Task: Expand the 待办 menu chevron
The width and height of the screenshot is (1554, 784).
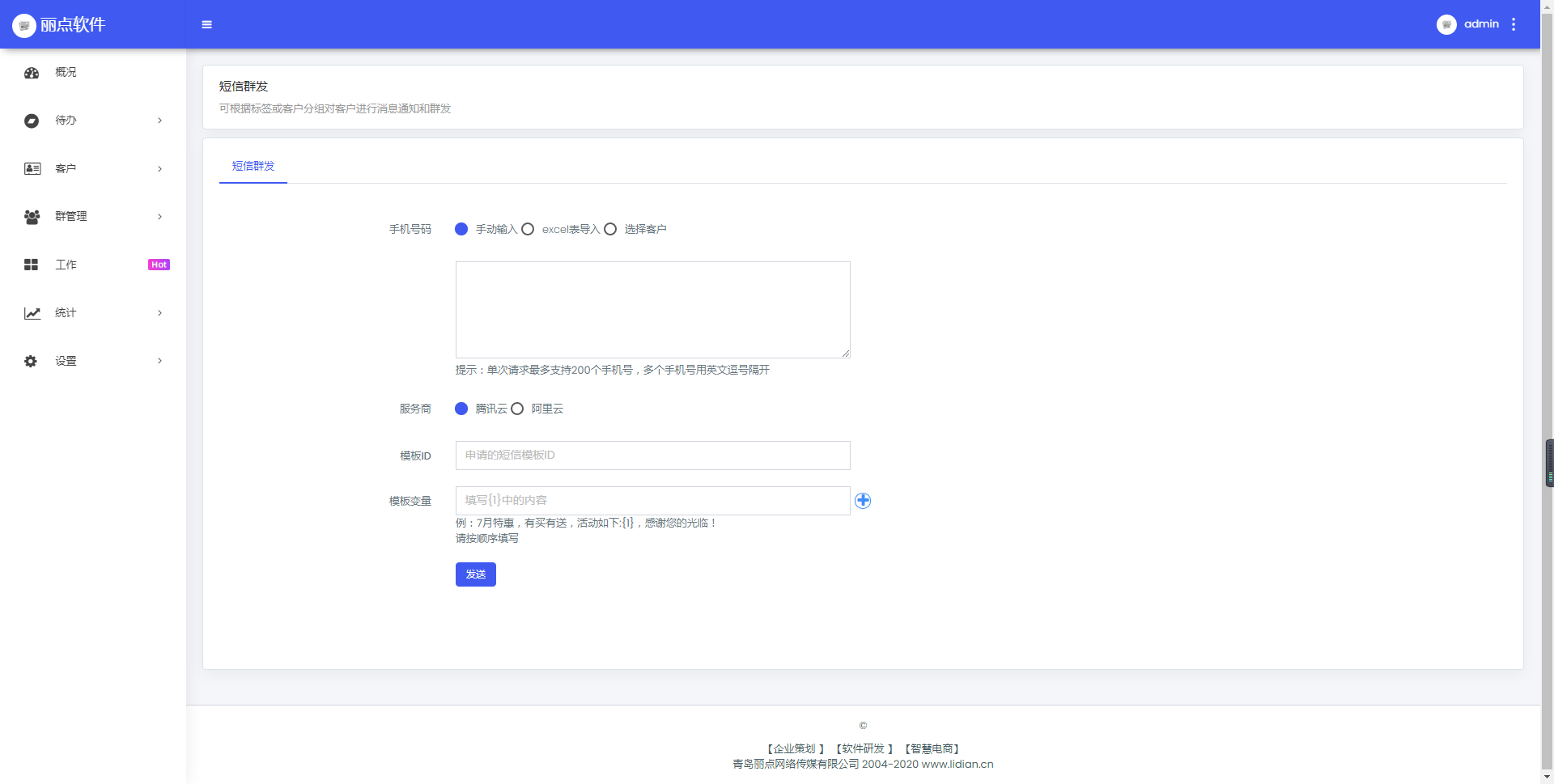Action: point(159,121)
